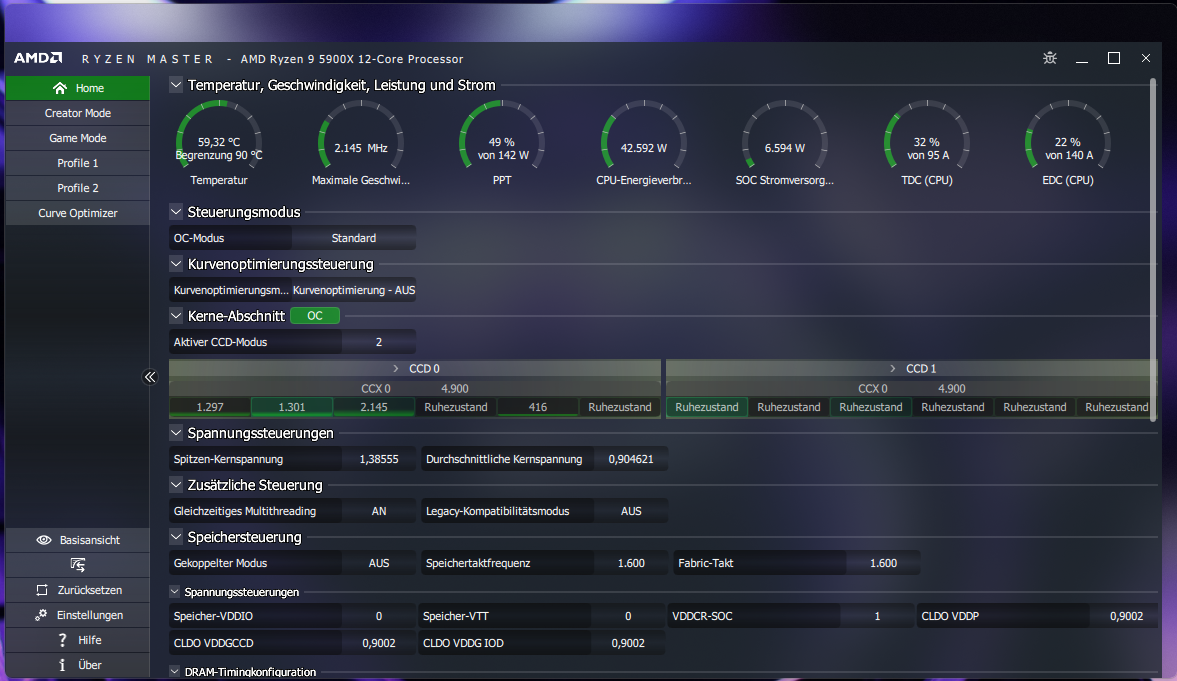
Task: Switch to Game Mode
Action: tap(77, 138)
